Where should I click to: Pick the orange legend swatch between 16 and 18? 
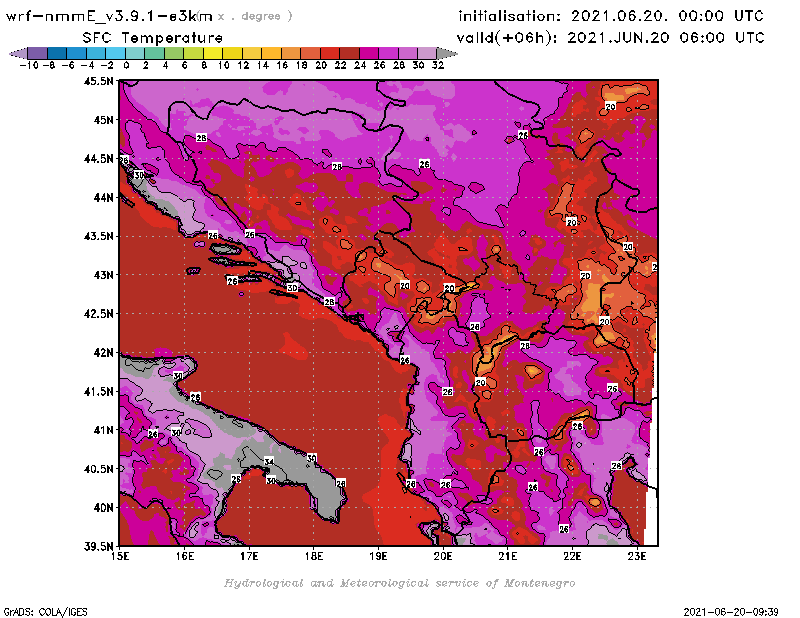click(x=291, y=53)
